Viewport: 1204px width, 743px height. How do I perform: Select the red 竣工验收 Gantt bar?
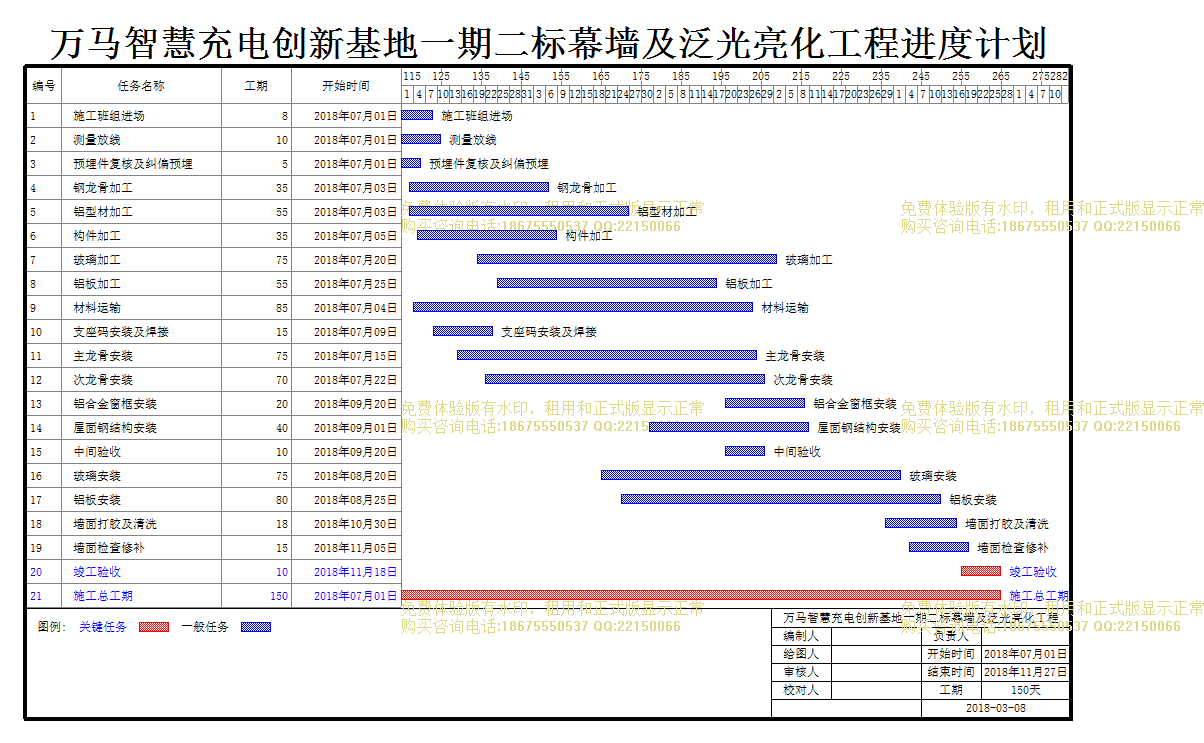[x=981, y=571]
